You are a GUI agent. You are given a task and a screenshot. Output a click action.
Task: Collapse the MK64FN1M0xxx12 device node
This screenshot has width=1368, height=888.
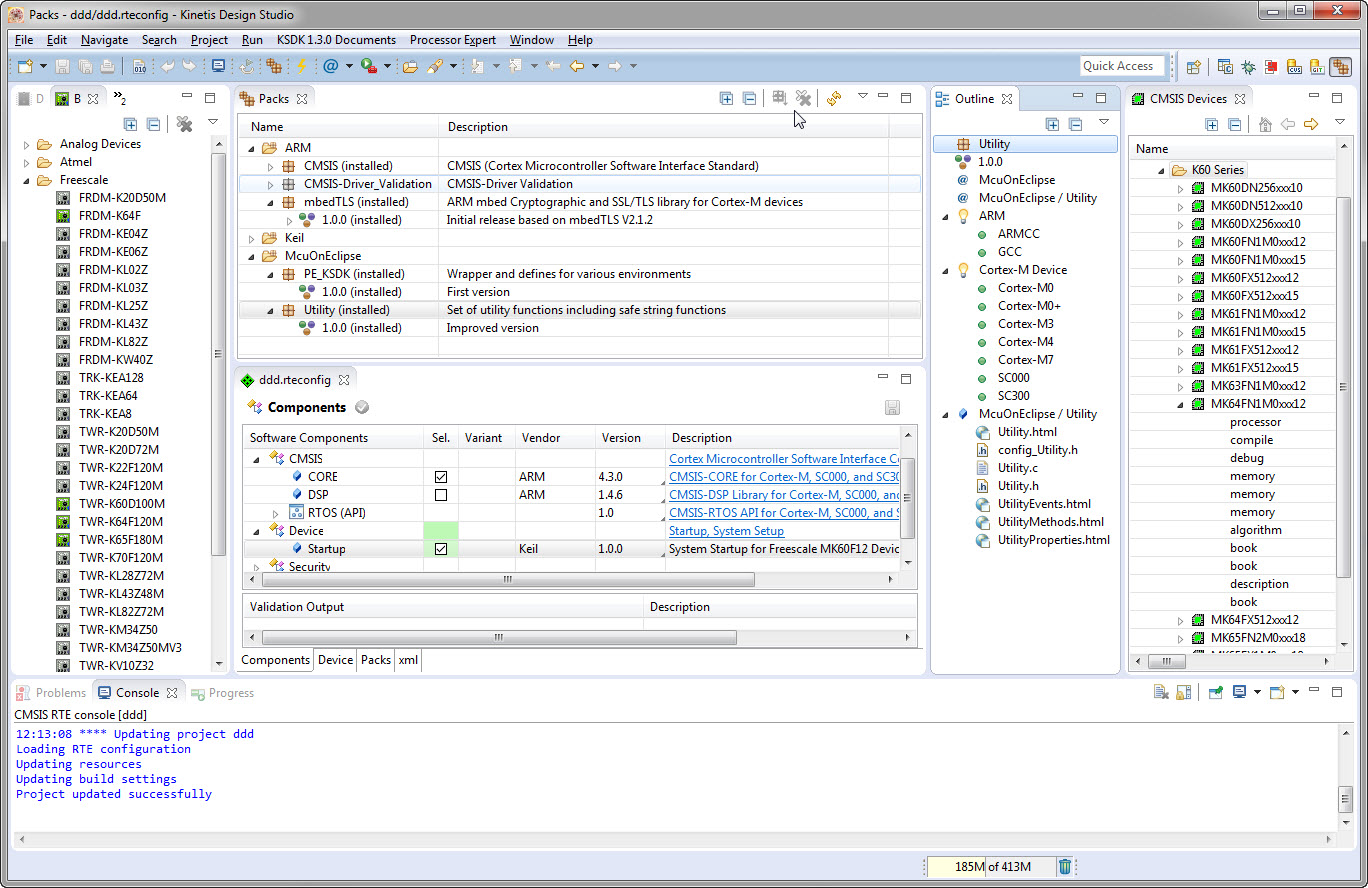click(x=1180, y=405)
